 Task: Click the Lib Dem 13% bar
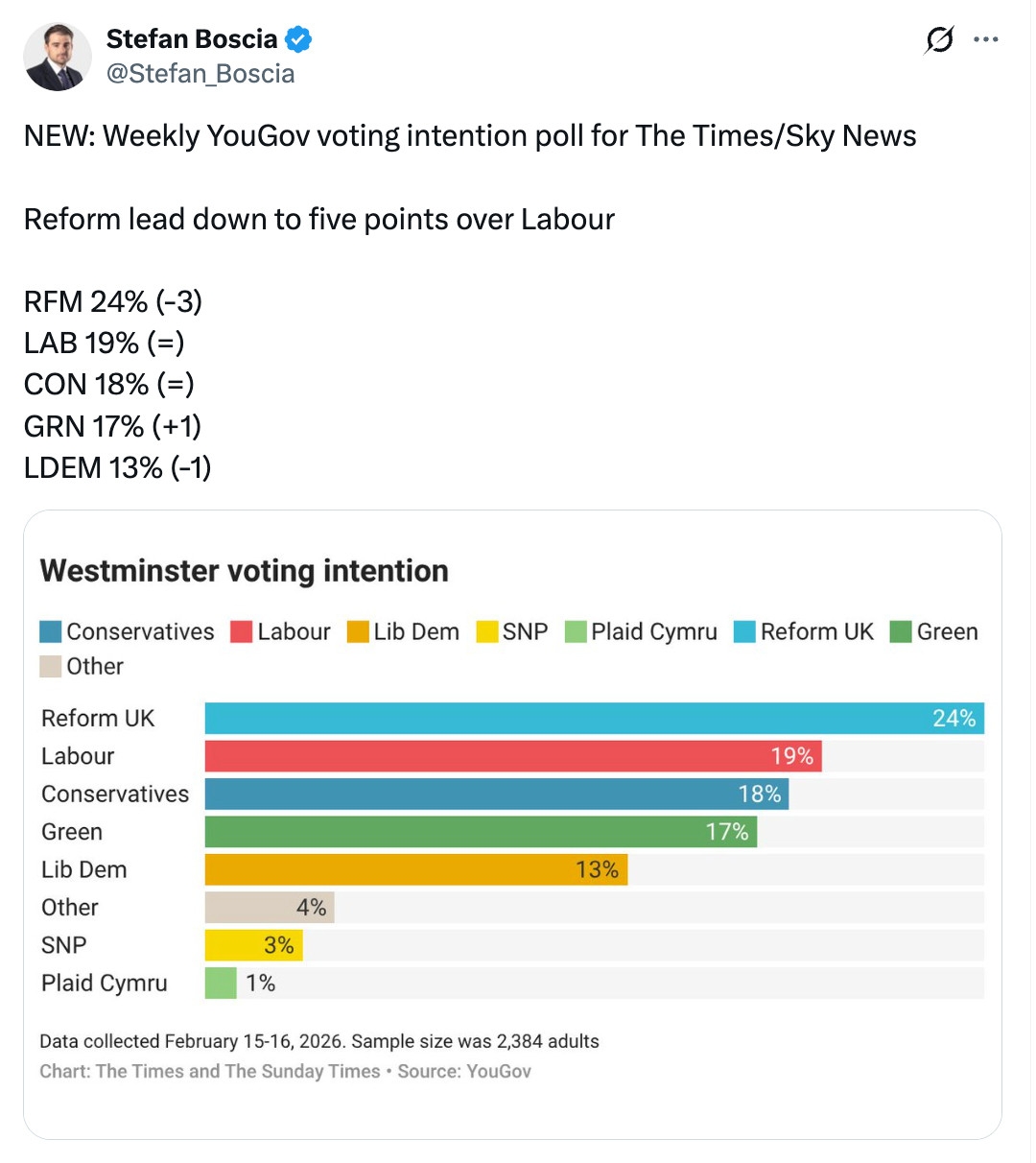(415, 869)
